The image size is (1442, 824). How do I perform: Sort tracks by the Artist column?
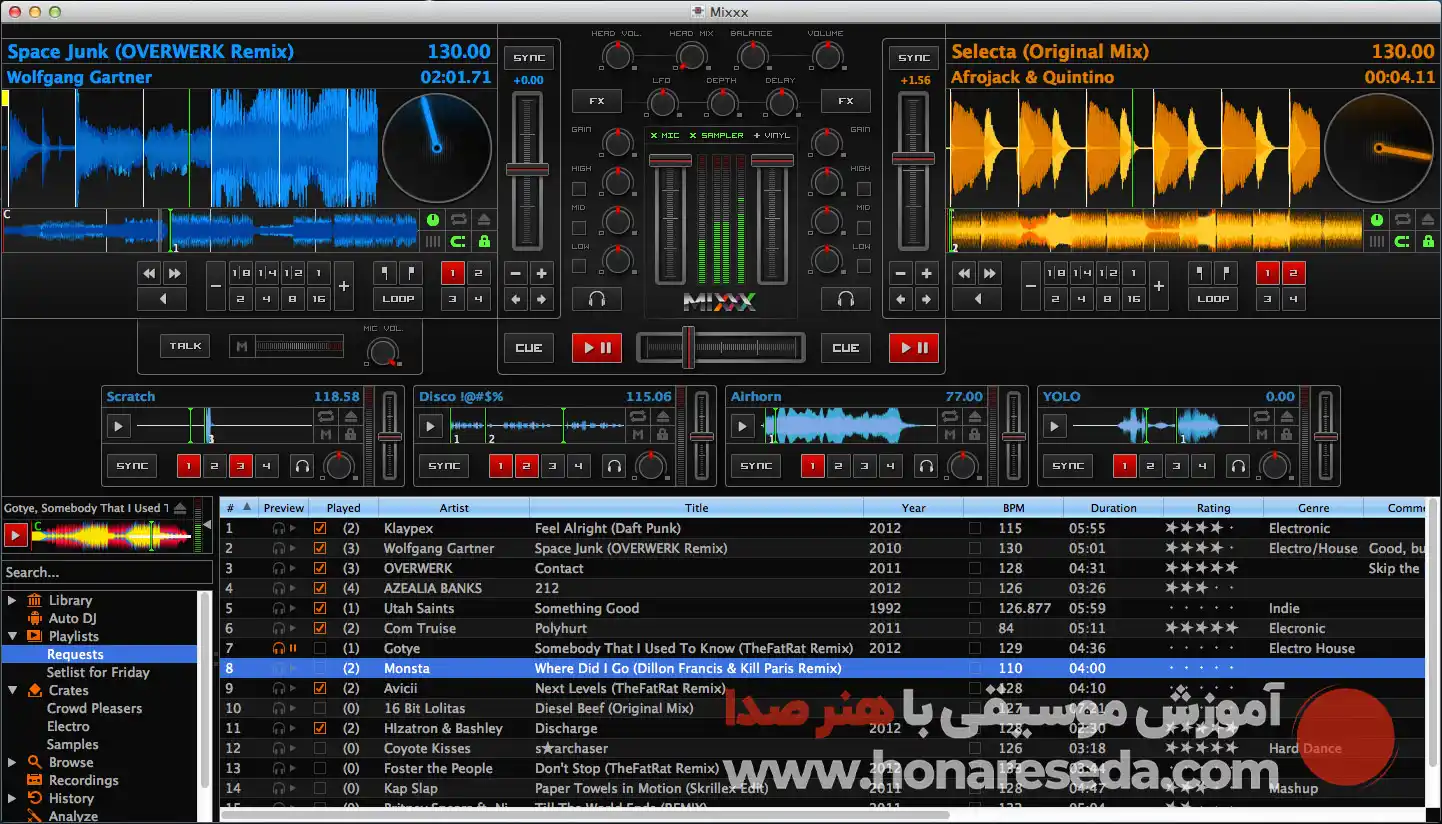pyautogui.click(x=454, y=508)
